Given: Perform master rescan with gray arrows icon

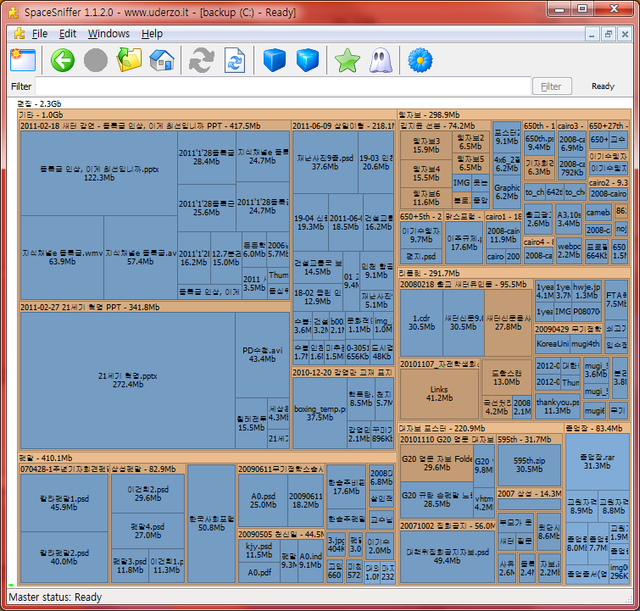Looking at the screenshot, I should [x=202, y=60].
